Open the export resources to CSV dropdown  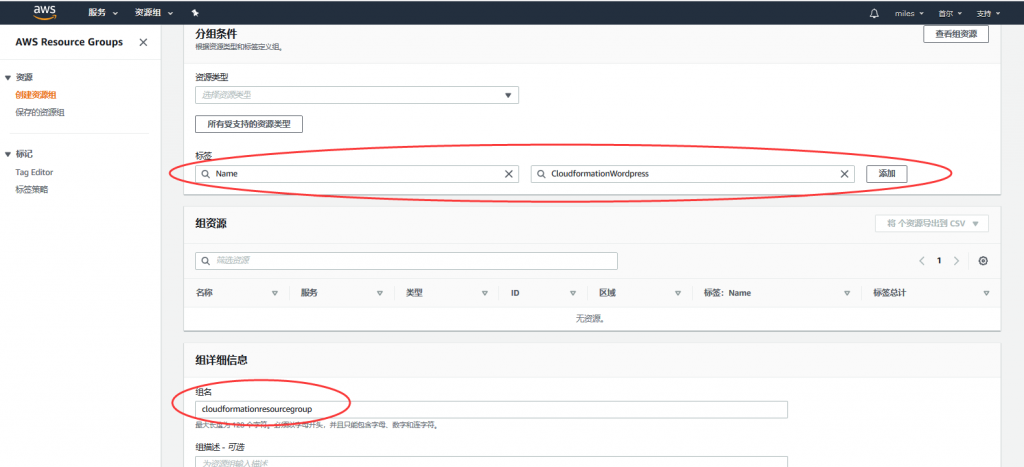click(932, 223)
